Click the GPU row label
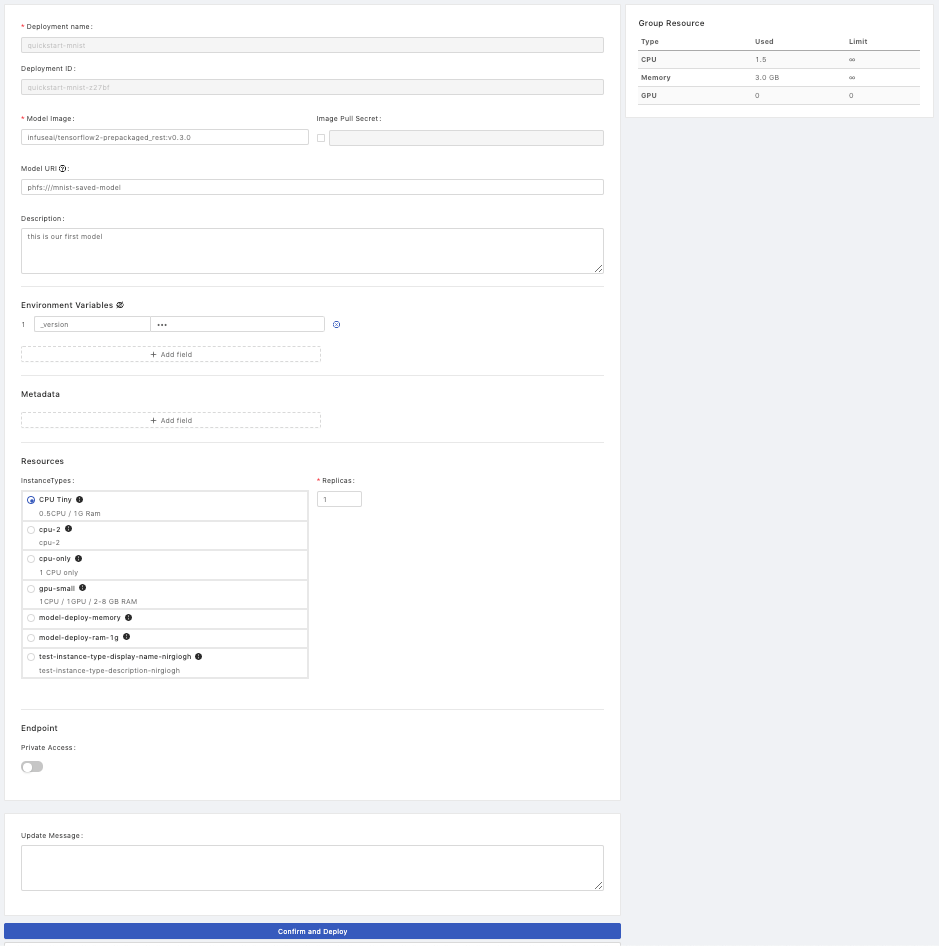Viewport: 939px width, 946px height. (649, 96)
